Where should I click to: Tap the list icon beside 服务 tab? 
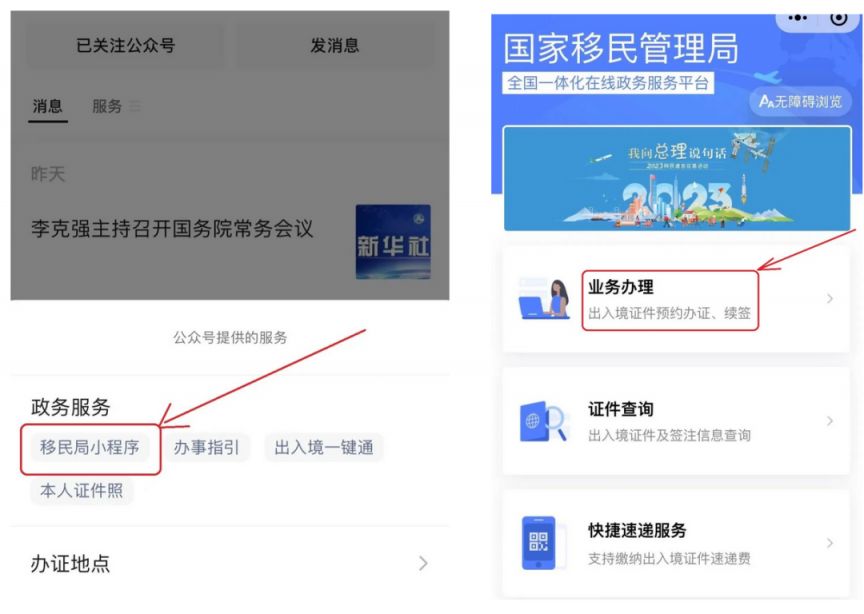pyautogui.click(x=134, y=106)
